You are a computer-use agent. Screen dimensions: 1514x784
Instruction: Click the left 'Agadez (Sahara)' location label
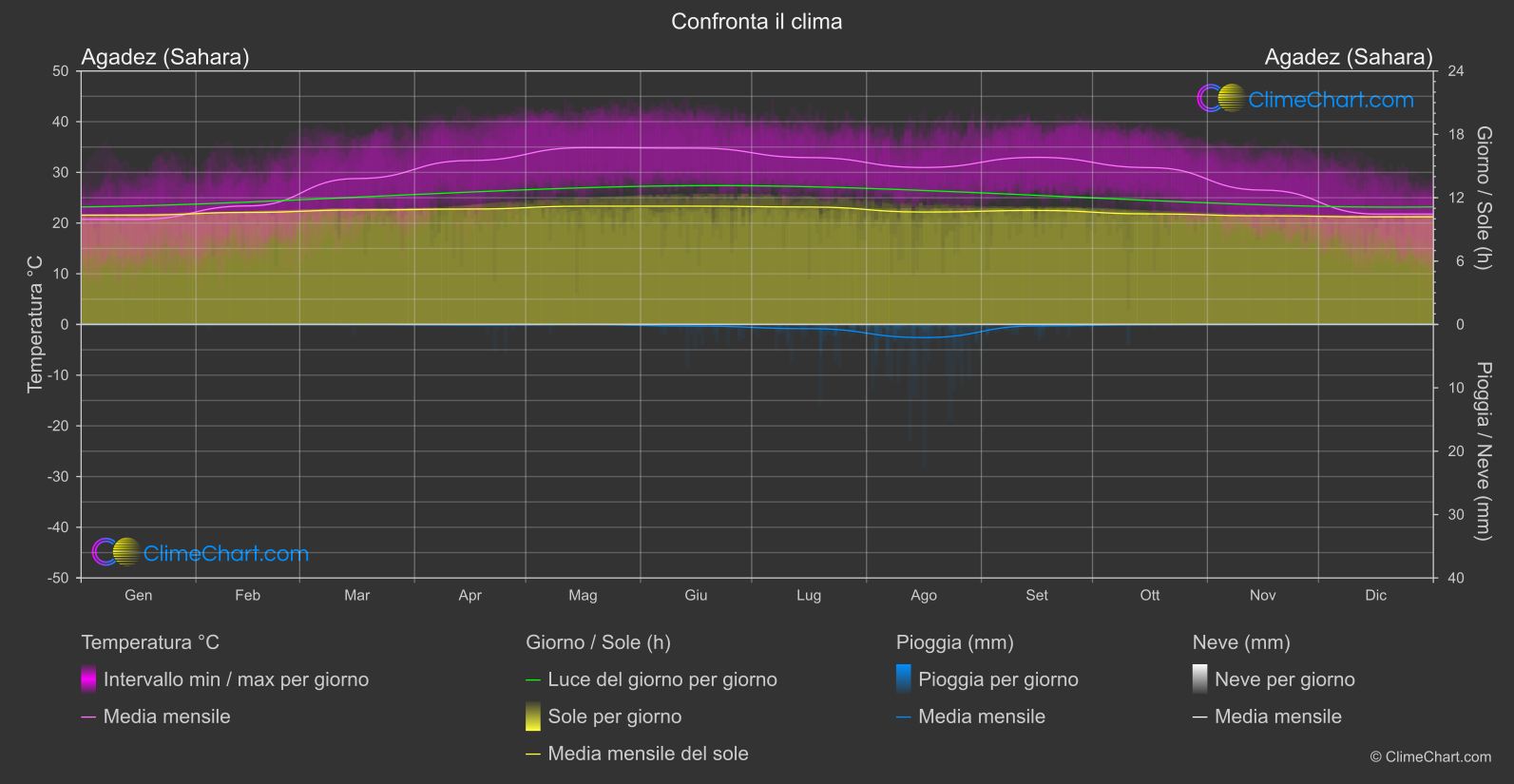[x=165, y=57]
